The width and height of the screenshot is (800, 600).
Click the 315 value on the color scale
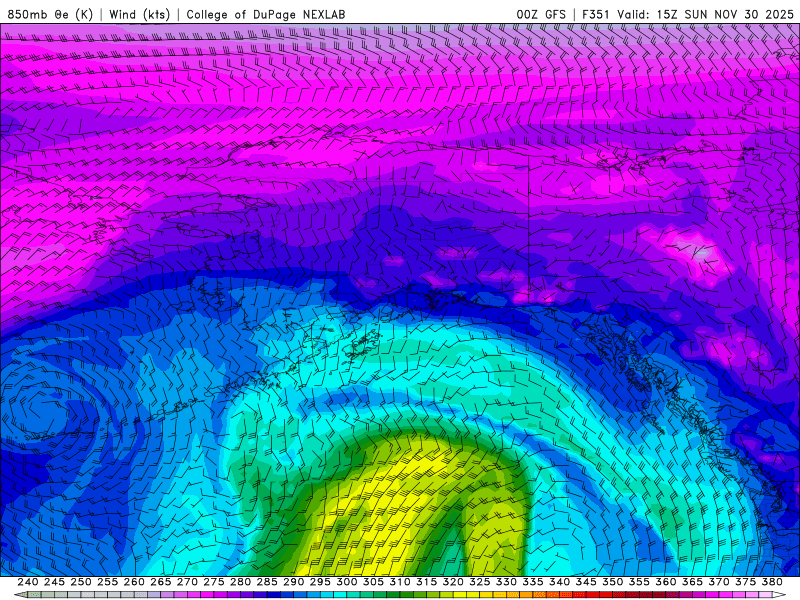point(426,582)
